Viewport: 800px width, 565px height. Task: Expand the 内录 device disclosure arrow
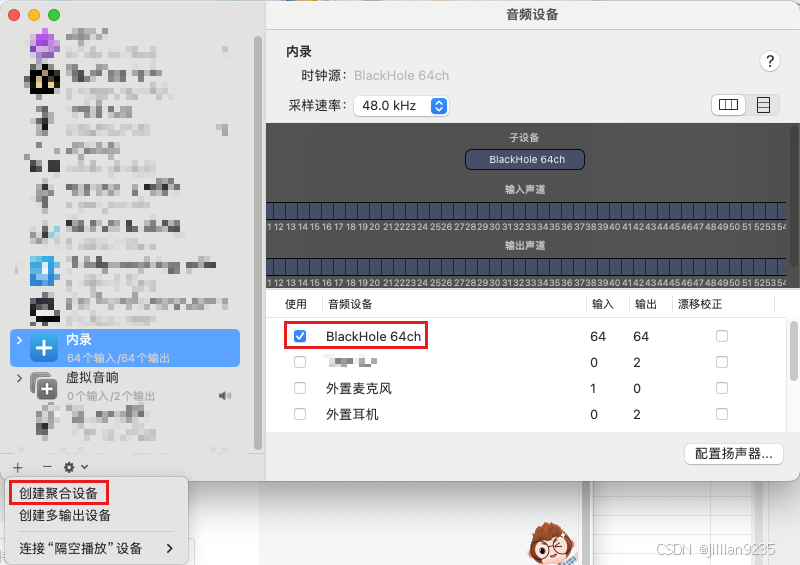[19, 340]
